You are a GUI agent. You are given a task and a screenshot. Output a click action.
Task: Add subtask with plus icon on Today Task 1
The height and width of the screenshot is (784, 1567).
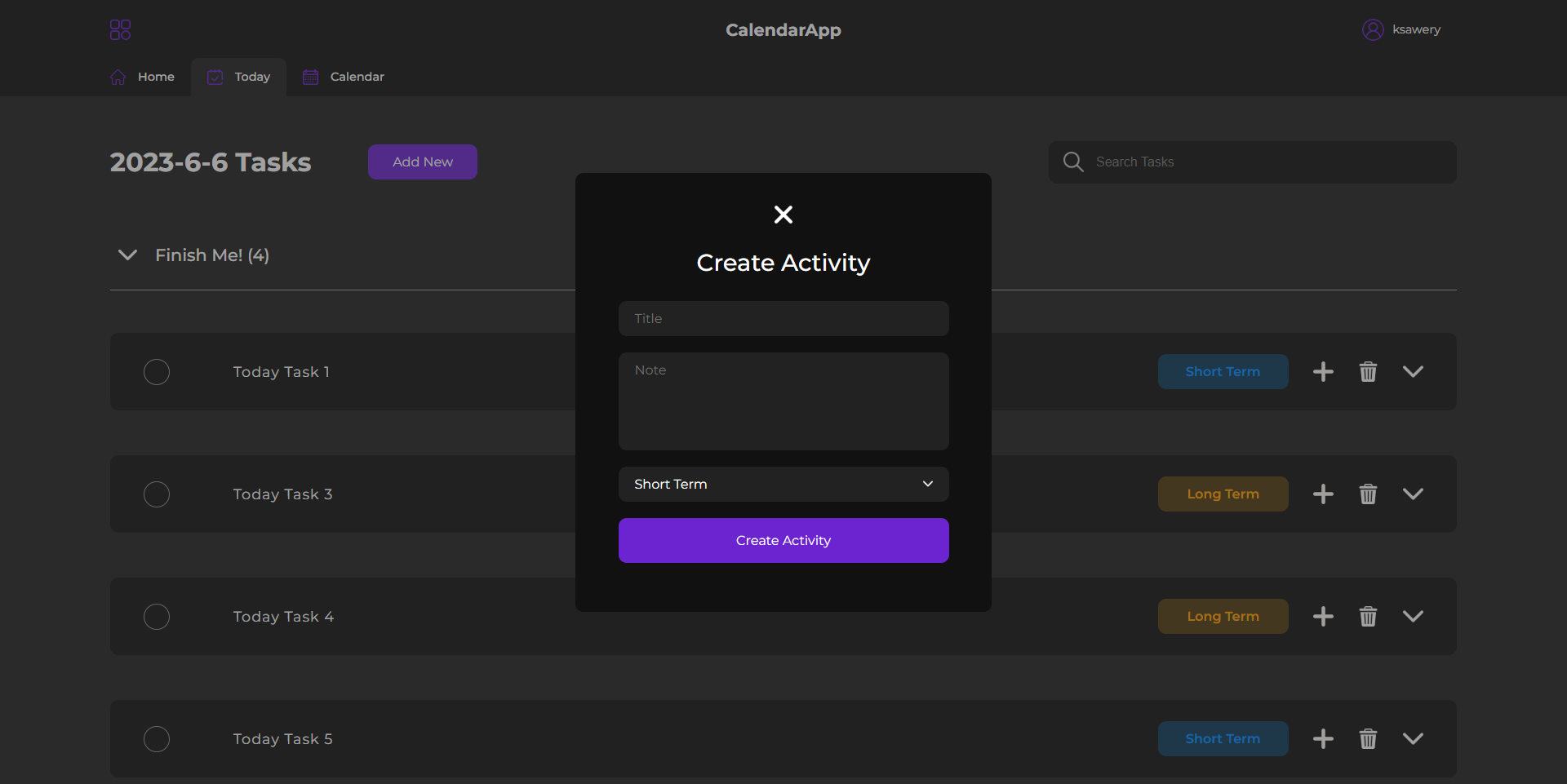coord(1323,372)
